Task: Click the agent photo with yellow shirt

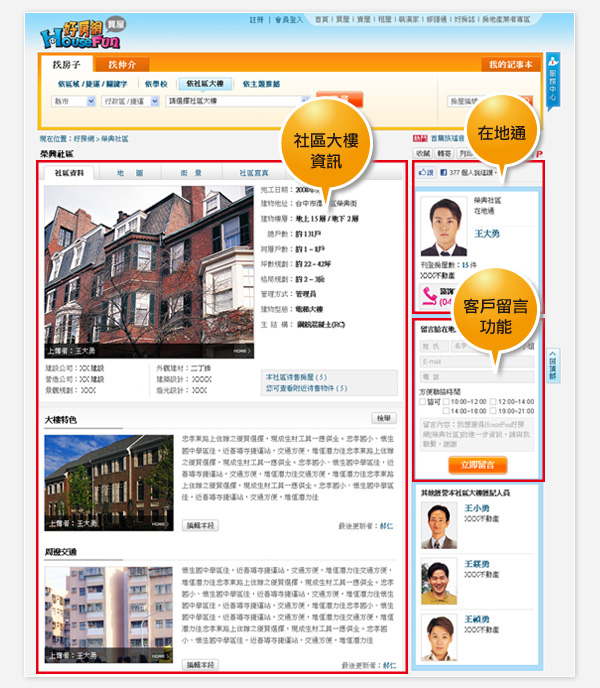Action: point(439,581)
